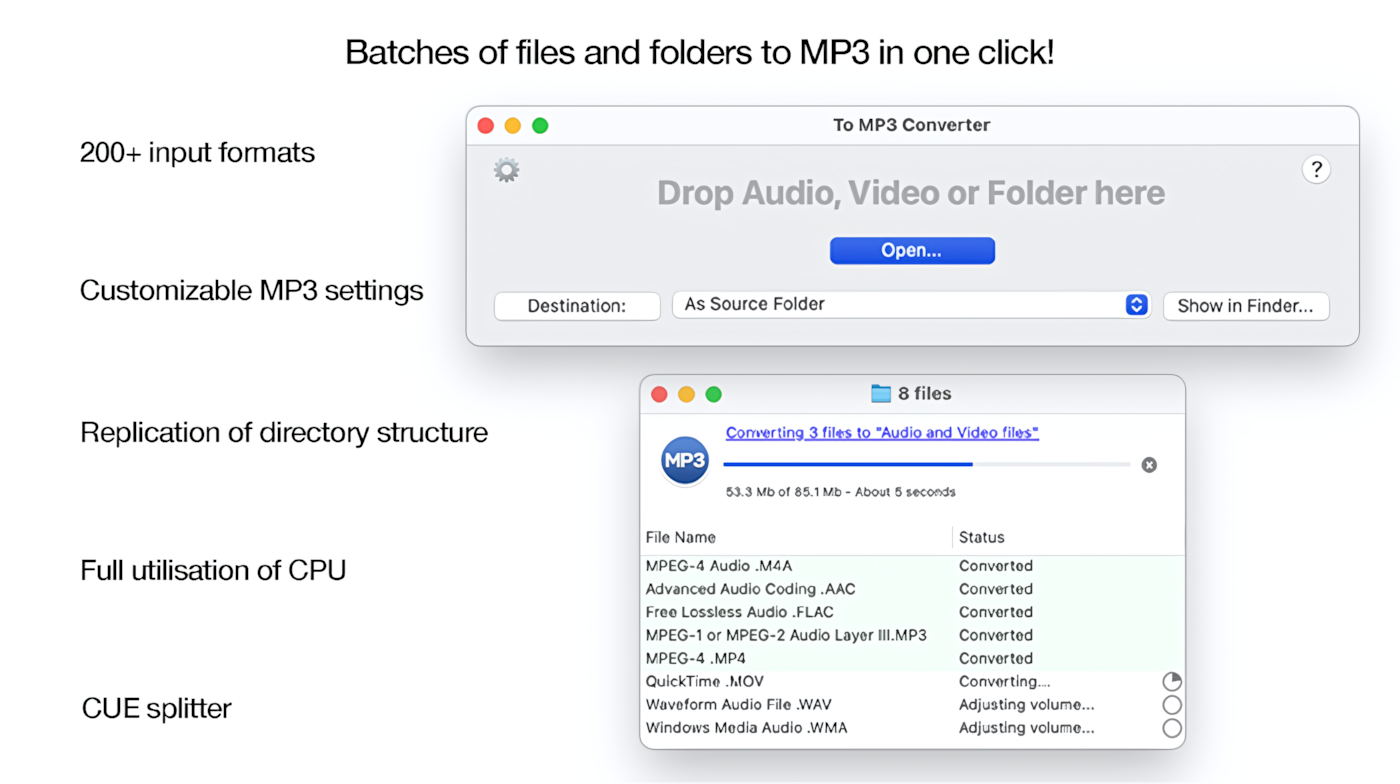Image resolution: width=1400 pixels, height=784 pixels.
Task: Click the Show in Finder button
Action: tap(1245, 305)
